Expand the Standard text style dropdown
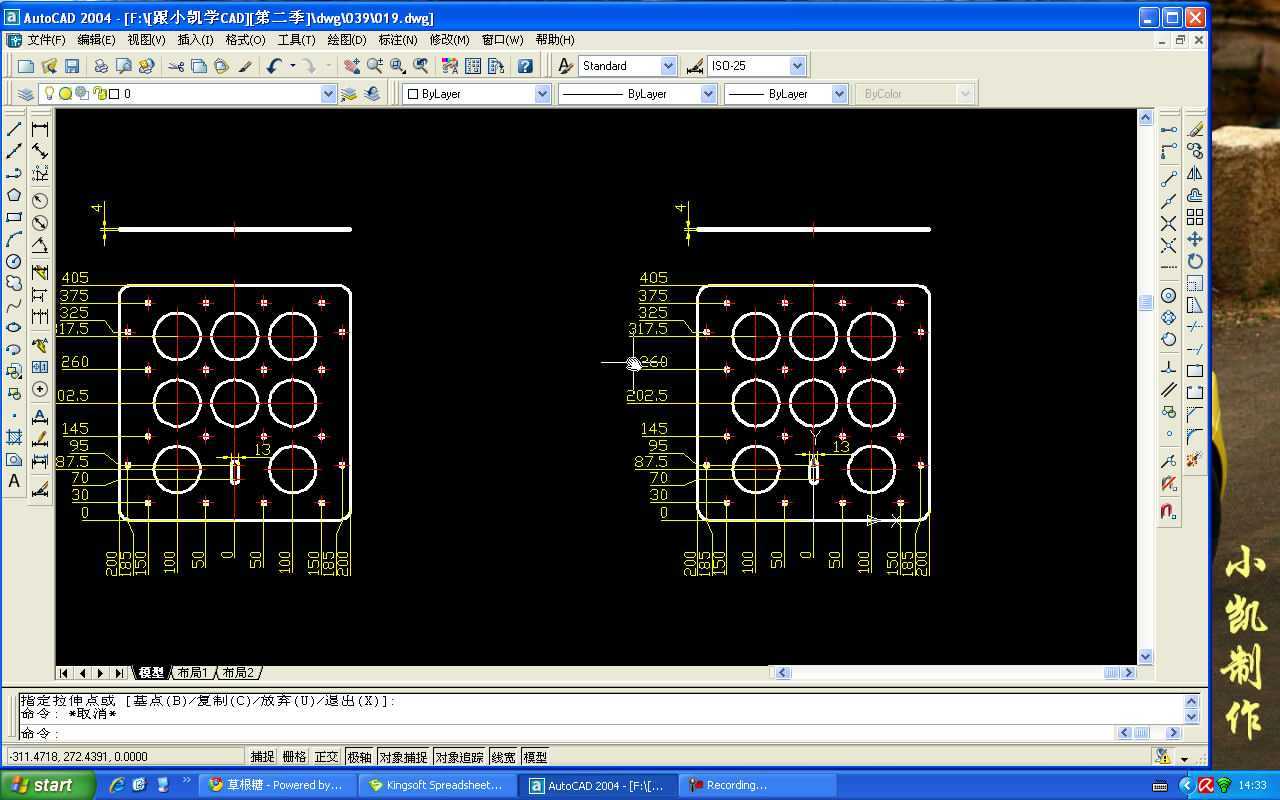1280x800 pixels. point(668,66)
